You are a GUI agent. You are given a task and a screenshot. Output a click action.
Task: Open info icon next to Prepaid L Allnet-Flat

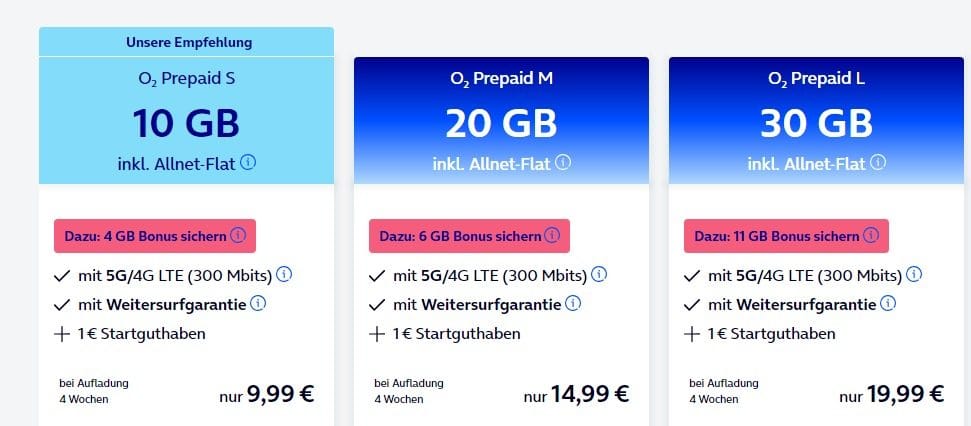click(x=877, y=162)
